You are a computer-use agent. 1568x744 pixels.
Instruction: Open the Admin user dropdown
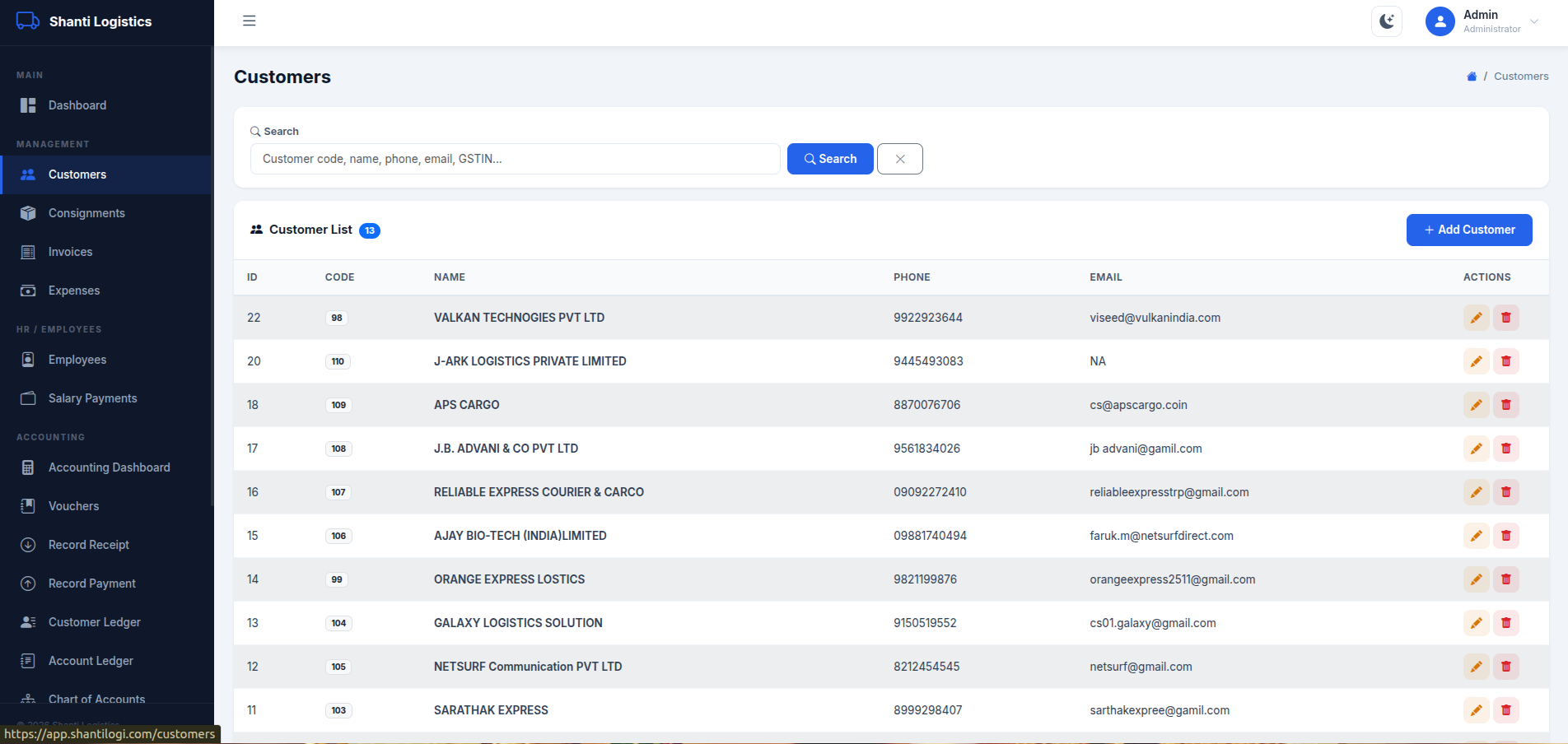coord(1482,21)
